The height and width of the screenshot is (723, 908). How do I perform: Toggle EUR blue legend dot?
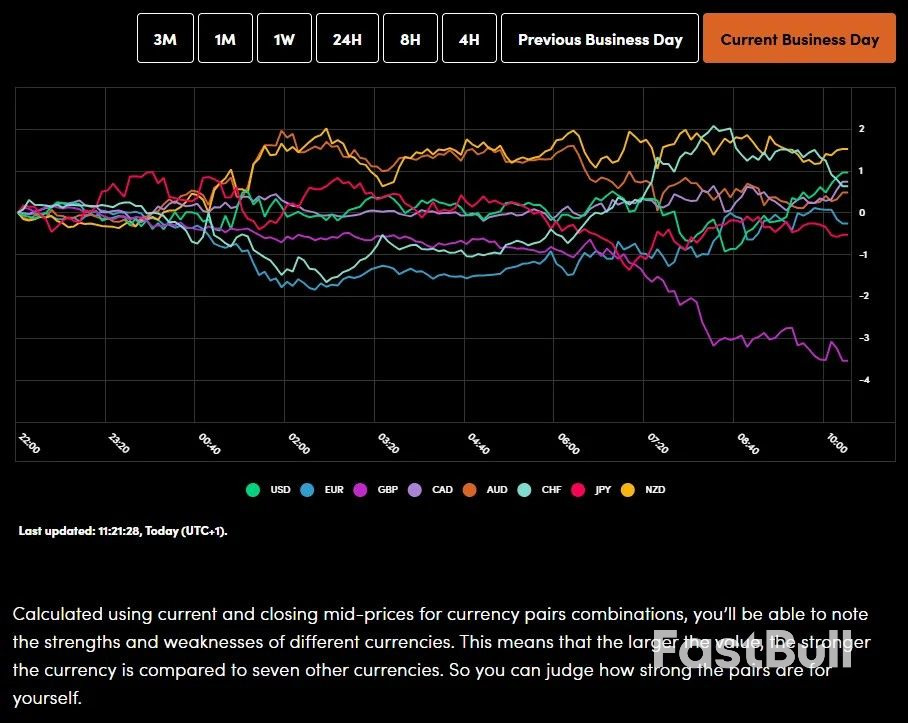click(x=307, y=490)
